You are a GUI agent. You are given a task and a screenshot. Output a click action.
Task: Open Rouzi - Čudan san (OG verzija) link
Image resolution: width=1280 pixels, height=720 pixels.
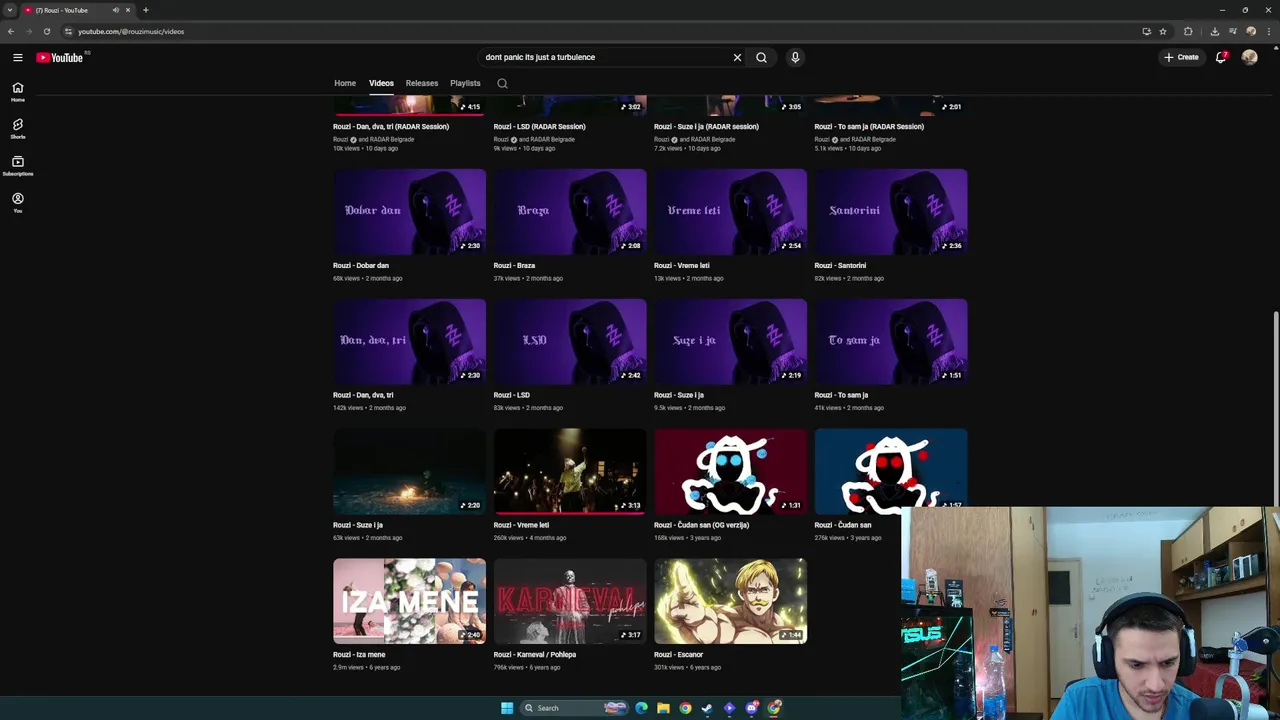coord(701,525)
